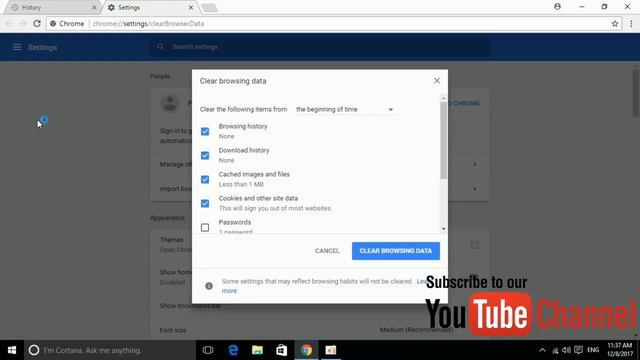Click the info icon in the dialog footer
Image resolution: width=640 pixels, height=360 pixels.
click(209, 286)
